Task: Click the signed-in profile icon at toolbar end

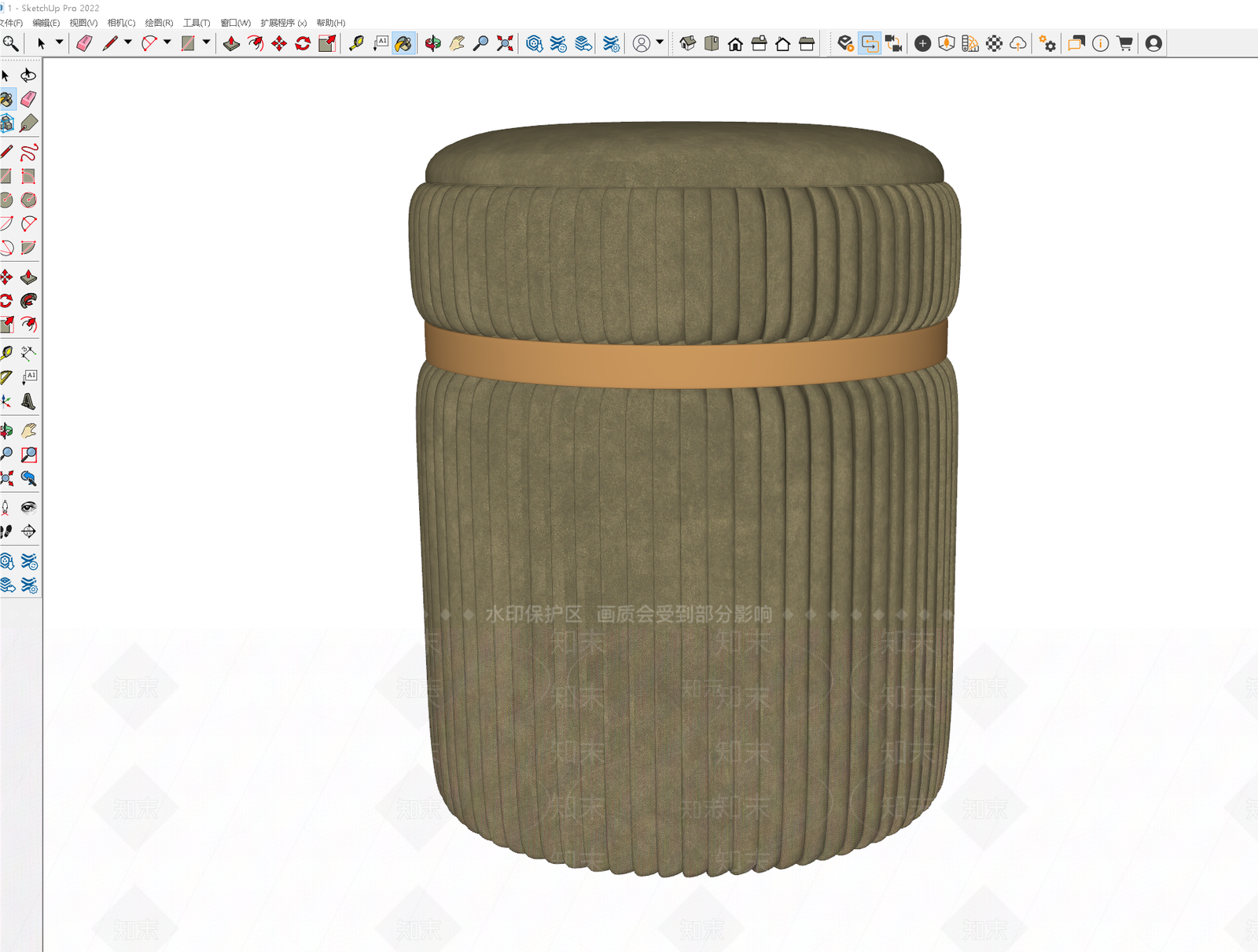Action: coord(1153,43)
